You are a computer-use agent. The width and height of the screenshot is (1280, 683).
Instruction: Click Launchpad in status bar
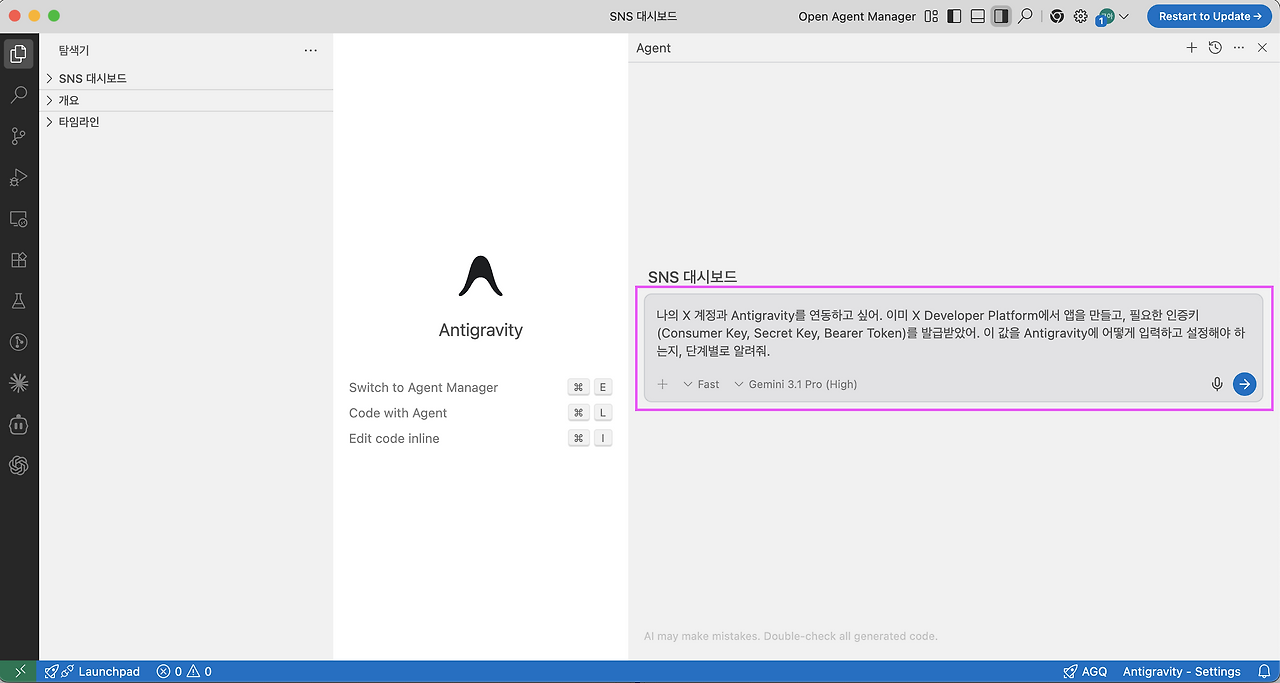click(x=93, y=671)
